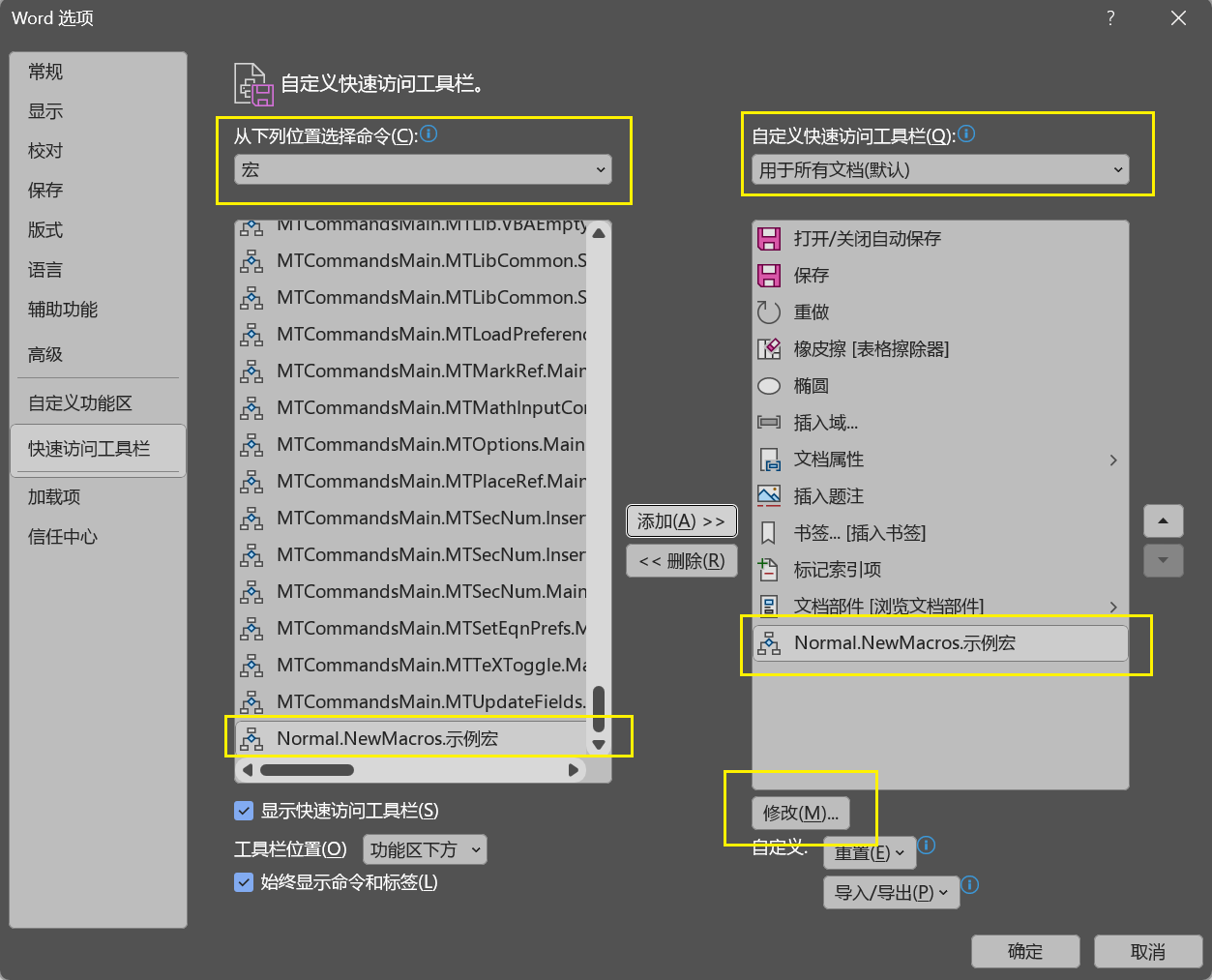The image size is (1212, 980).
Task: Select the 橡皮擦 [表格擦除器] eraser icon
Action: click(x=769, y=349)
